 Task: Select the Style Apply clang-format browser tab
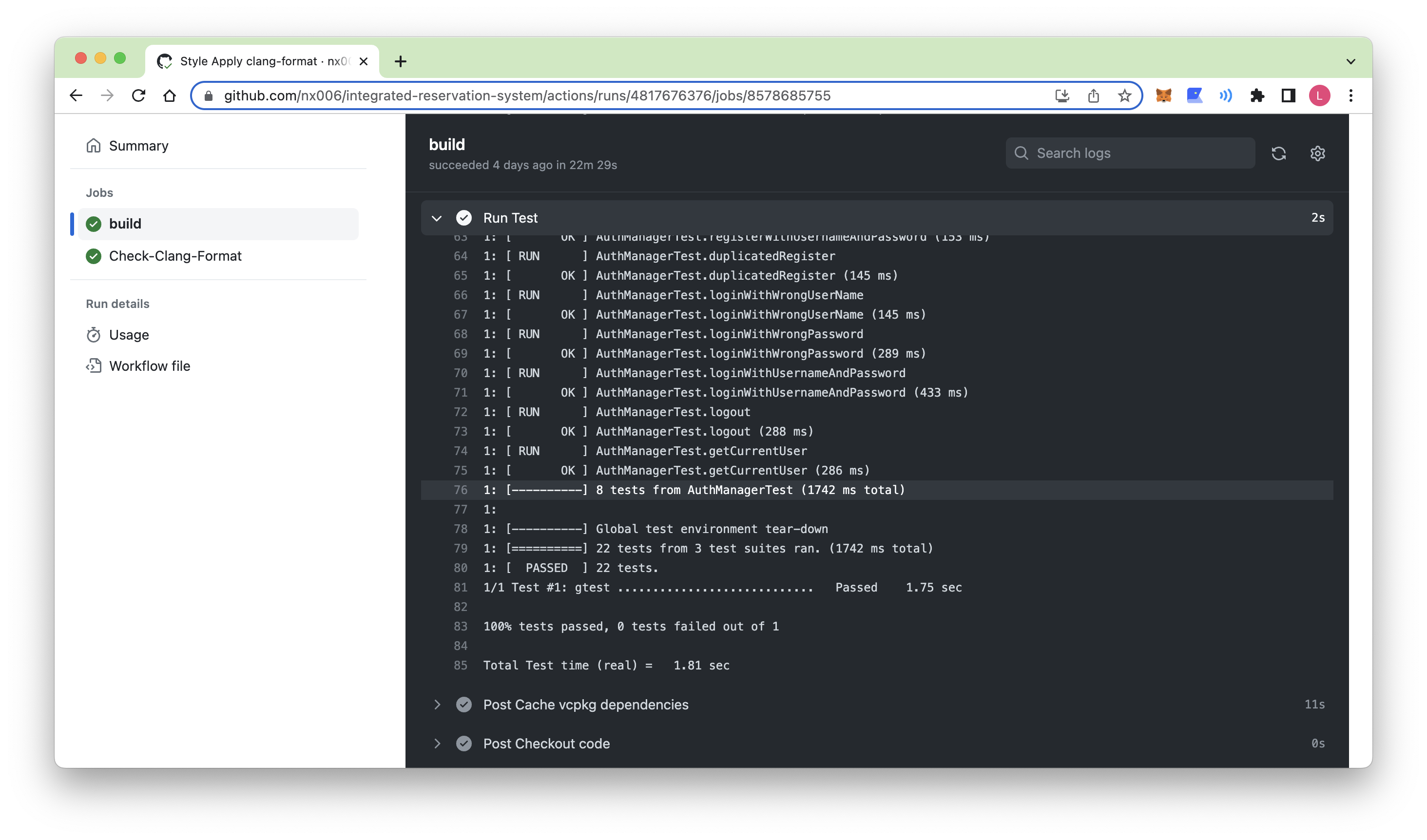click(x=262, y=61)
